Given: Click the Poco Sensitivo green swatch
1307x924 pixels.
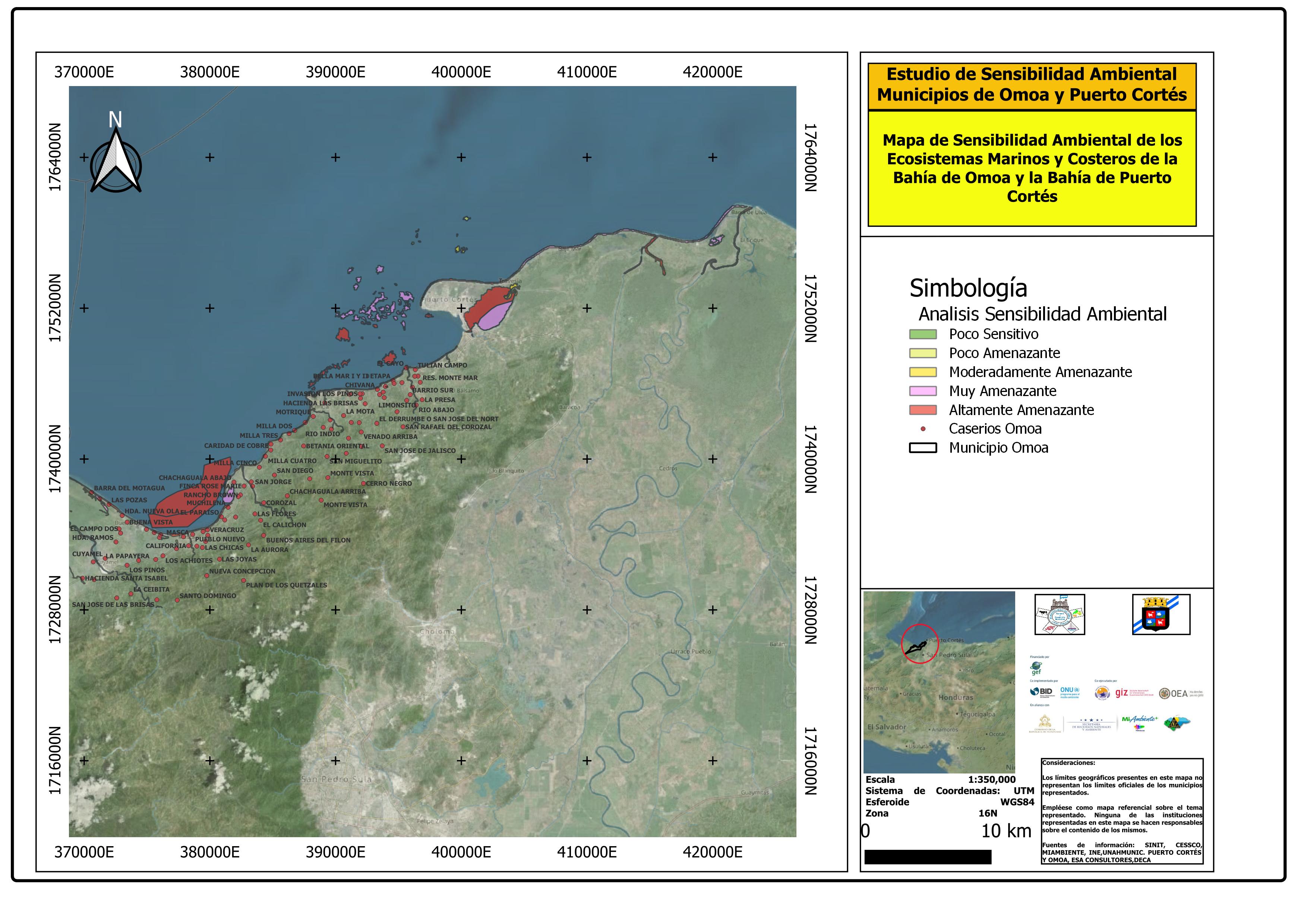Looking at the screenshot, I should [x=923, y=335].
